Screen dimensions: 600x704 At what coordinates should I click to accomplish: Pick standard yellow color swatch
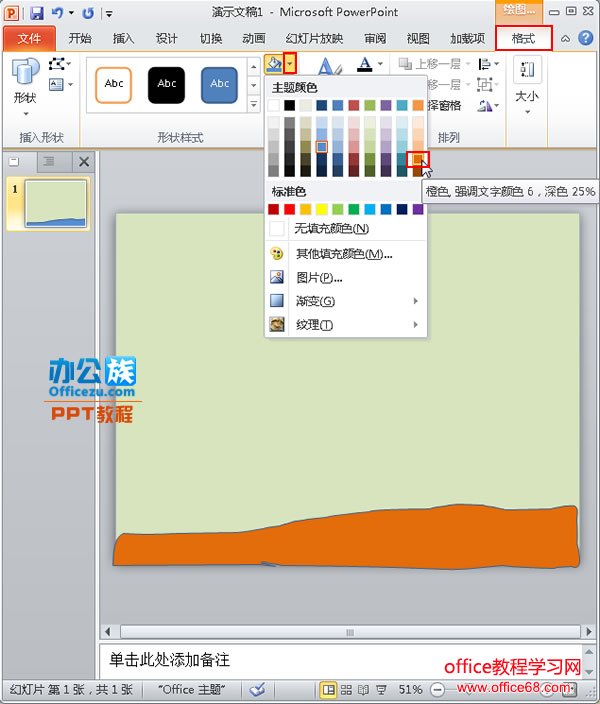pos(322,209)
